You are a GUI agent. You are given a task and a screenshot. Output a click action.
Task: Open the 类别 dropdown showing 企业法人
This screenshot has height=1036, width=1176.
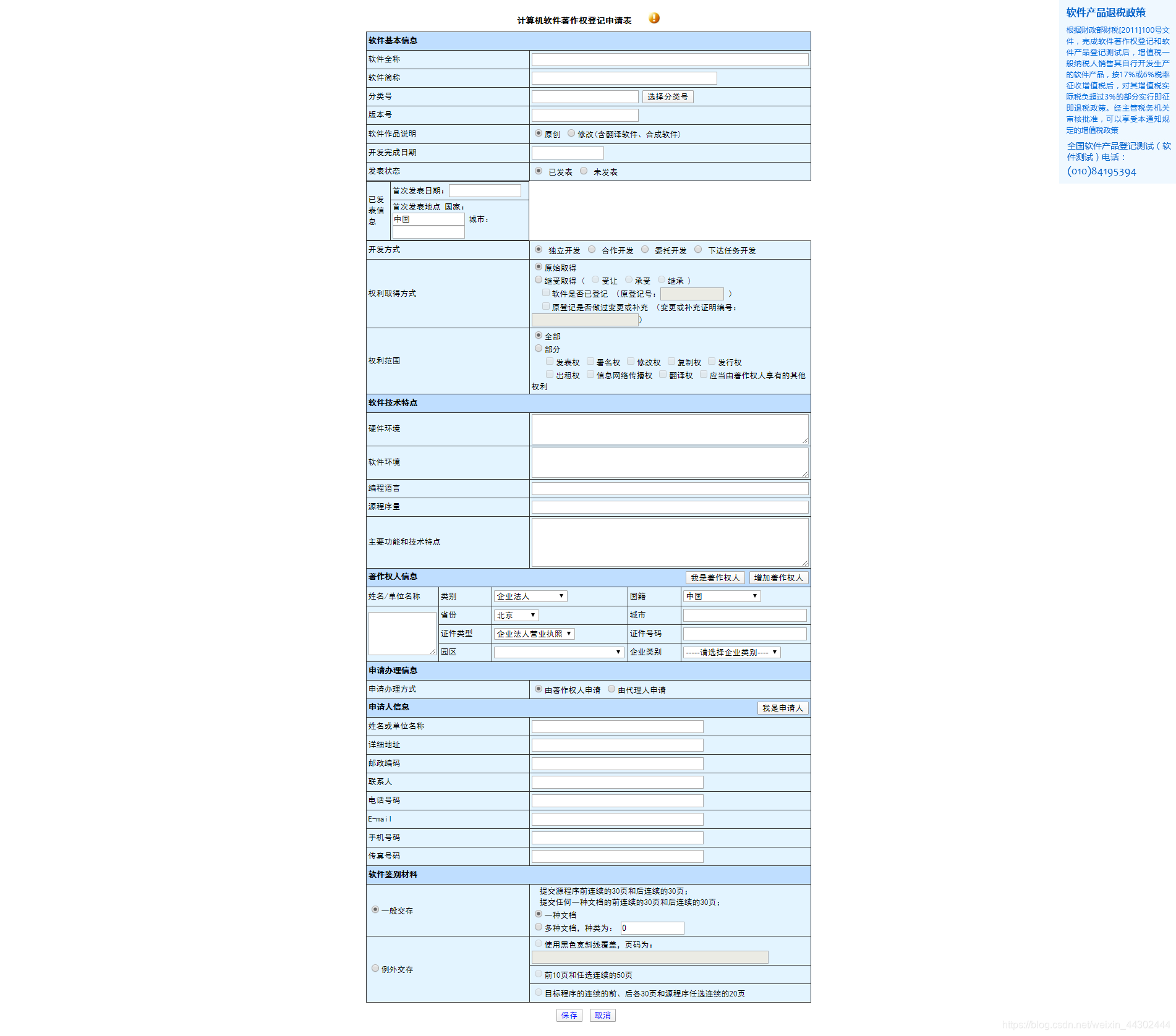[530, 597]
